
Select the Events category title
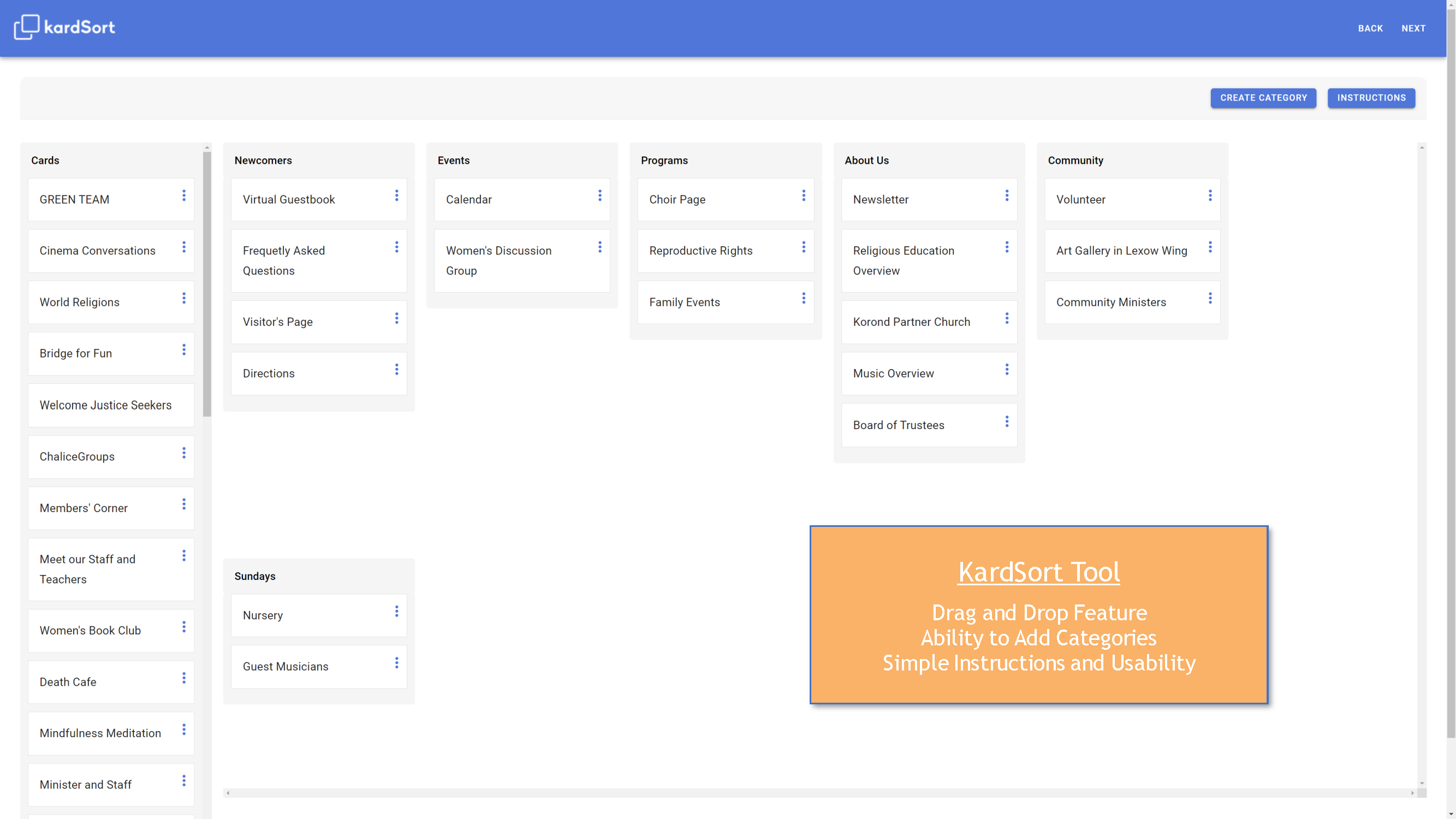453,161
